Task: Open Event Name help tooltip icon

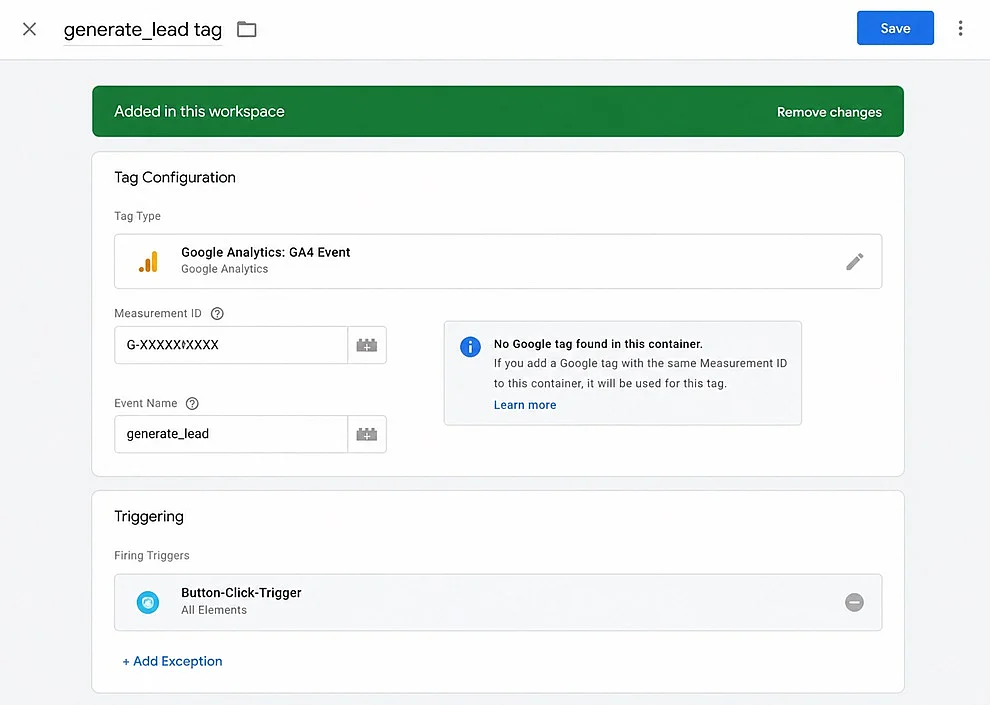Action: [x=193, y=403]
